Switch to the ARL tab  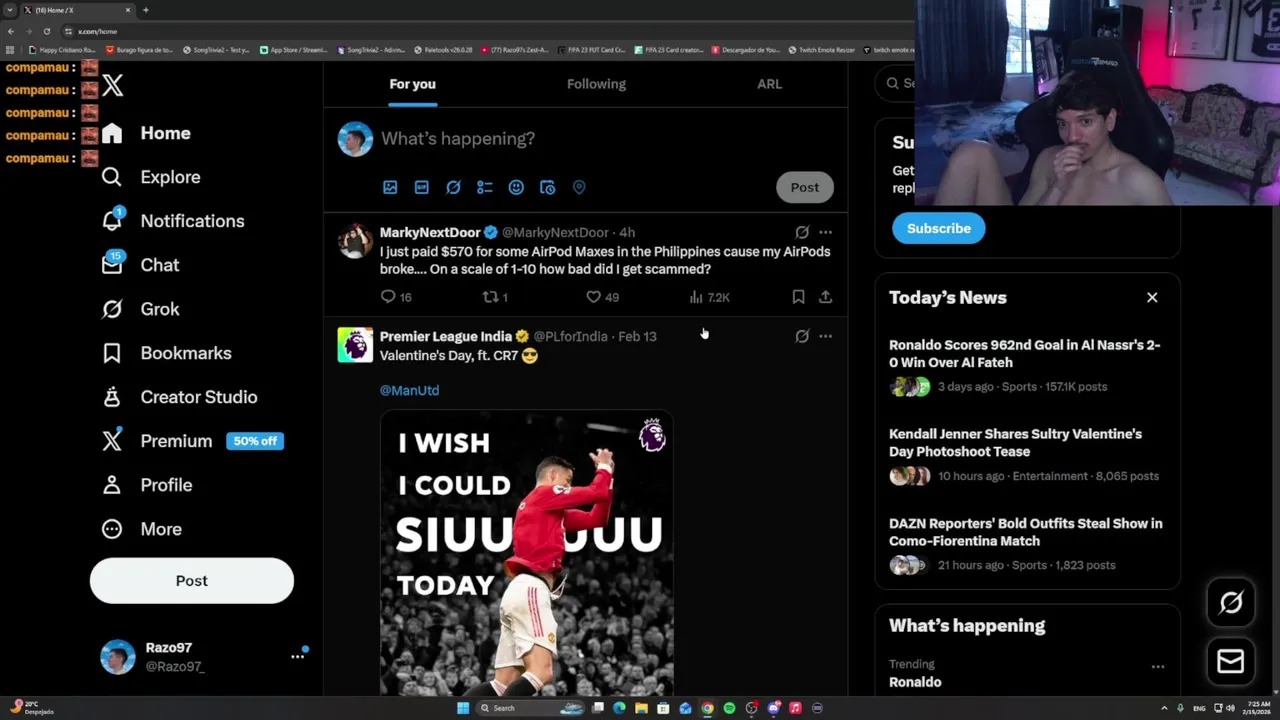click(x=769, y=84)
